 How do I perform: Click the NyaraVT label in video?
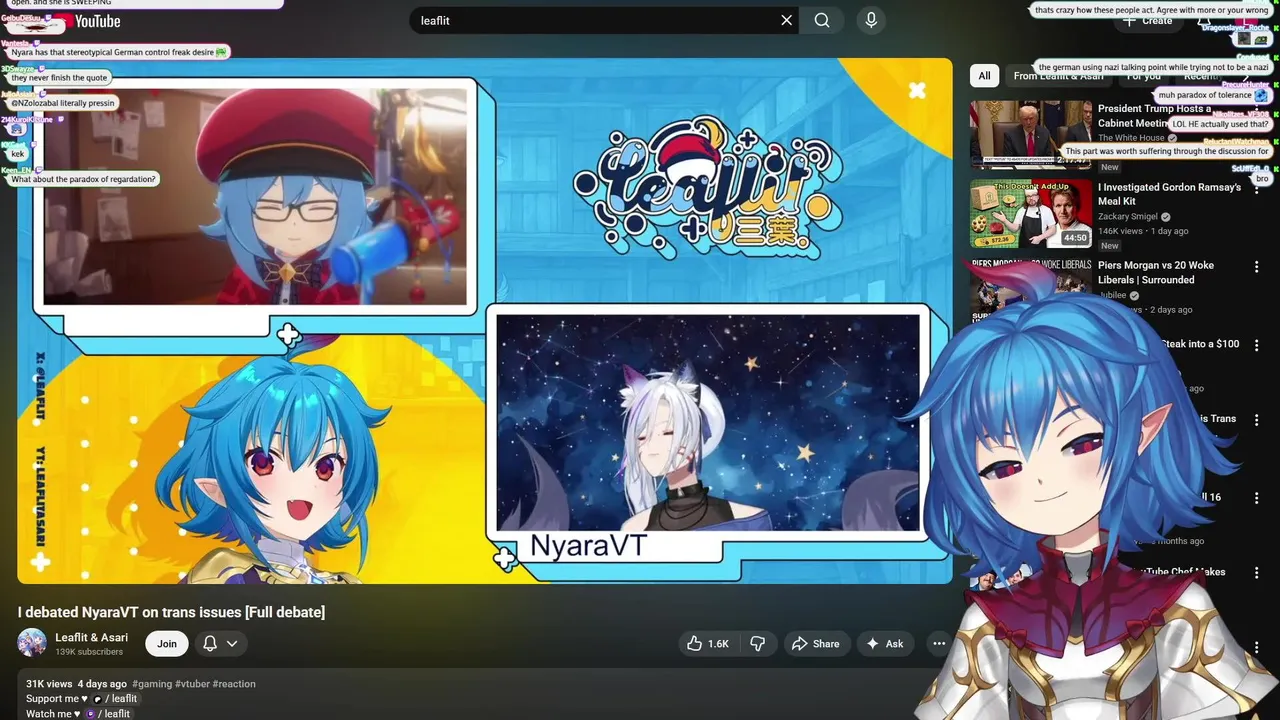click(x=588, y=546)
